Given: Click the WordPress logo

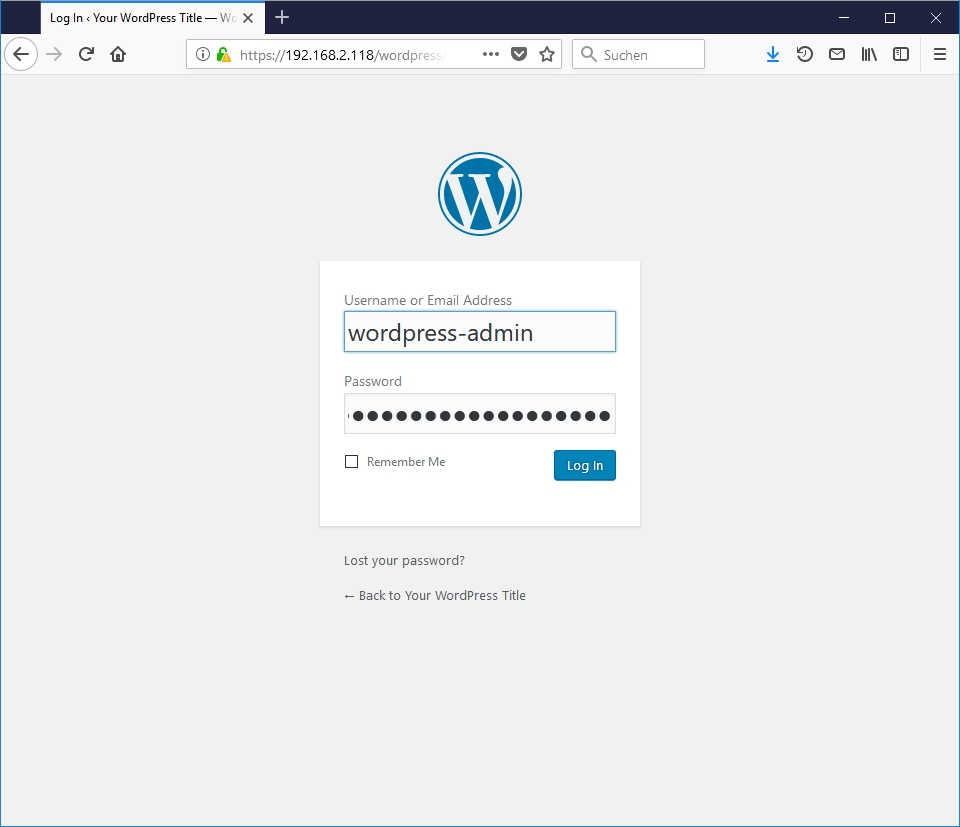Looking at the screenshot, I should coord(480,194).
